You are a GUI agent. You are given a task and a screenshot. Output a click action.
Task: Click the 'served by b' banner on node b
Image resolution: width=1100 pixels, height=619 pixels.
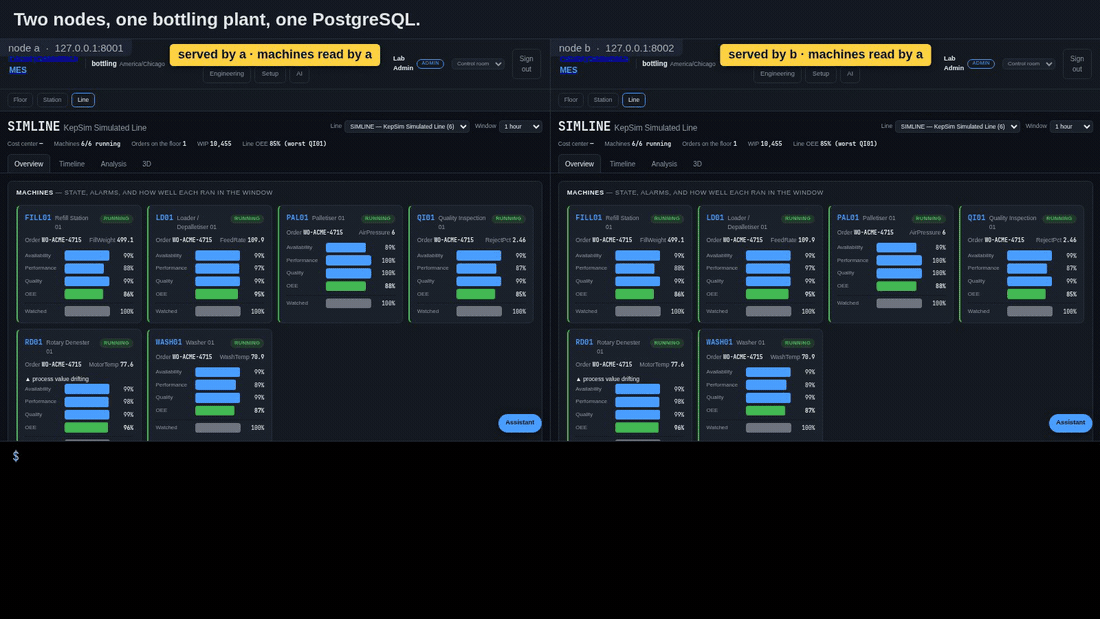(x=826, y=55)
